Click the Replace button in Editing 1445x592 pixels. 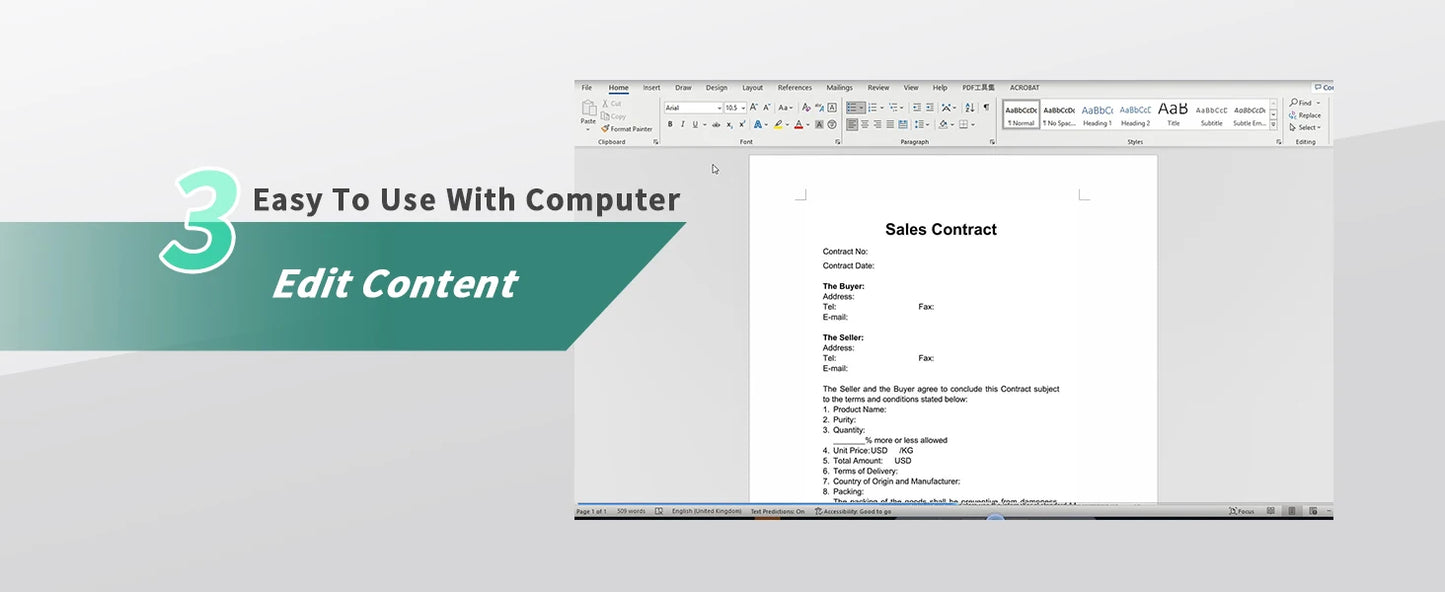[1306, 115]
